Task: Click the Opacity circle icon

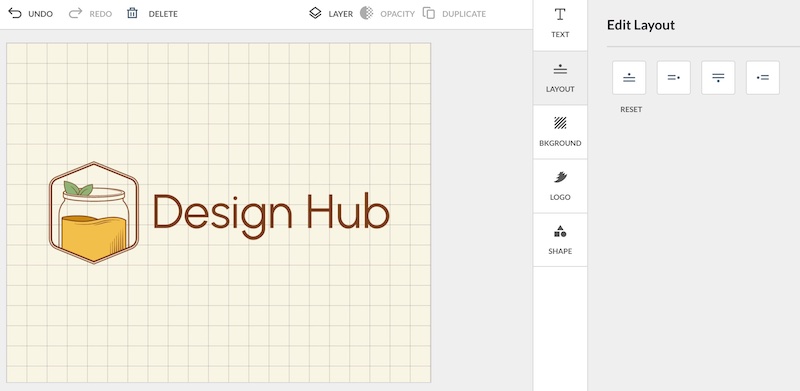Action: point(366,13)
